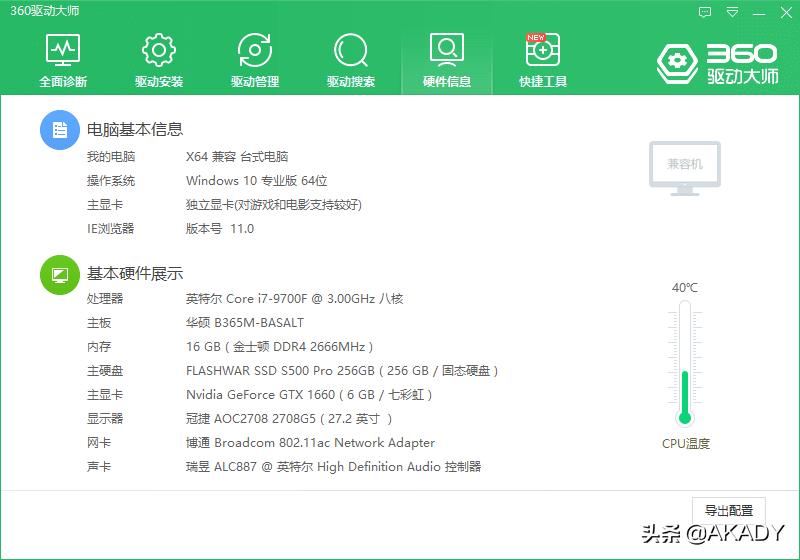
Task: Click the green 基本硬件展示 monitor icon
Action: (60, 275)
